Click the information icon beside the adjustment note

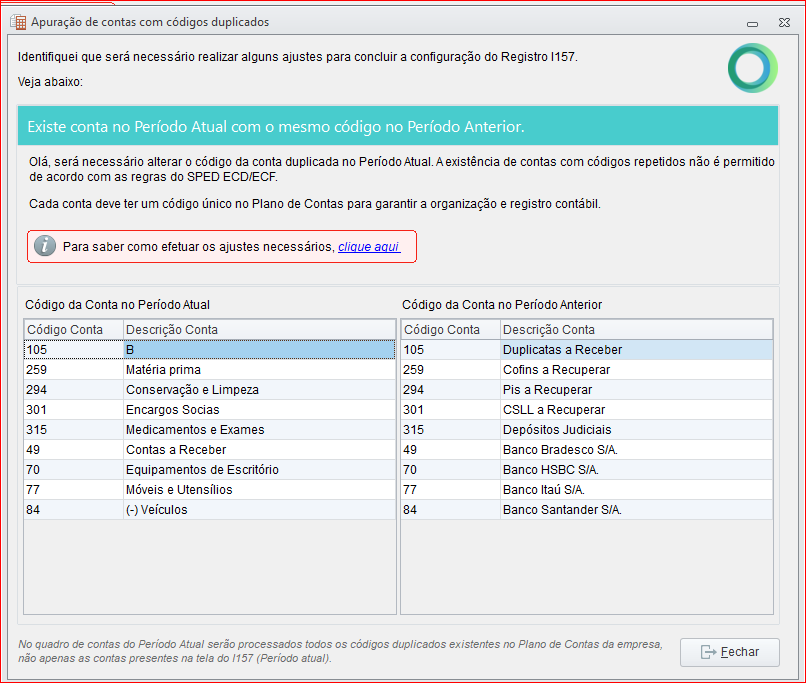click(44, 245)
